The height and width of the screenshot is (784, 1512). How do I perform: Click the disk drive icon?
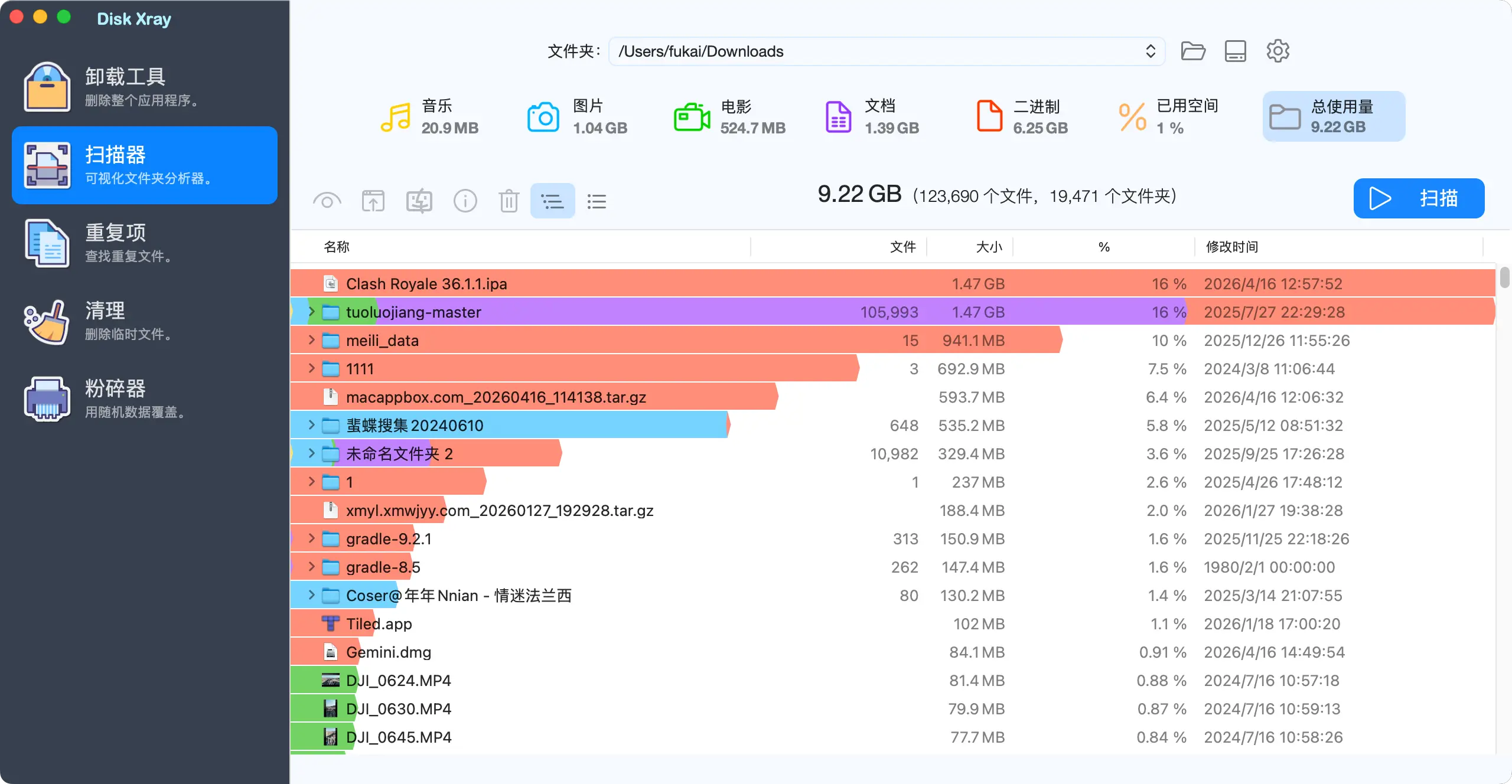click(x=1235, y=51)
